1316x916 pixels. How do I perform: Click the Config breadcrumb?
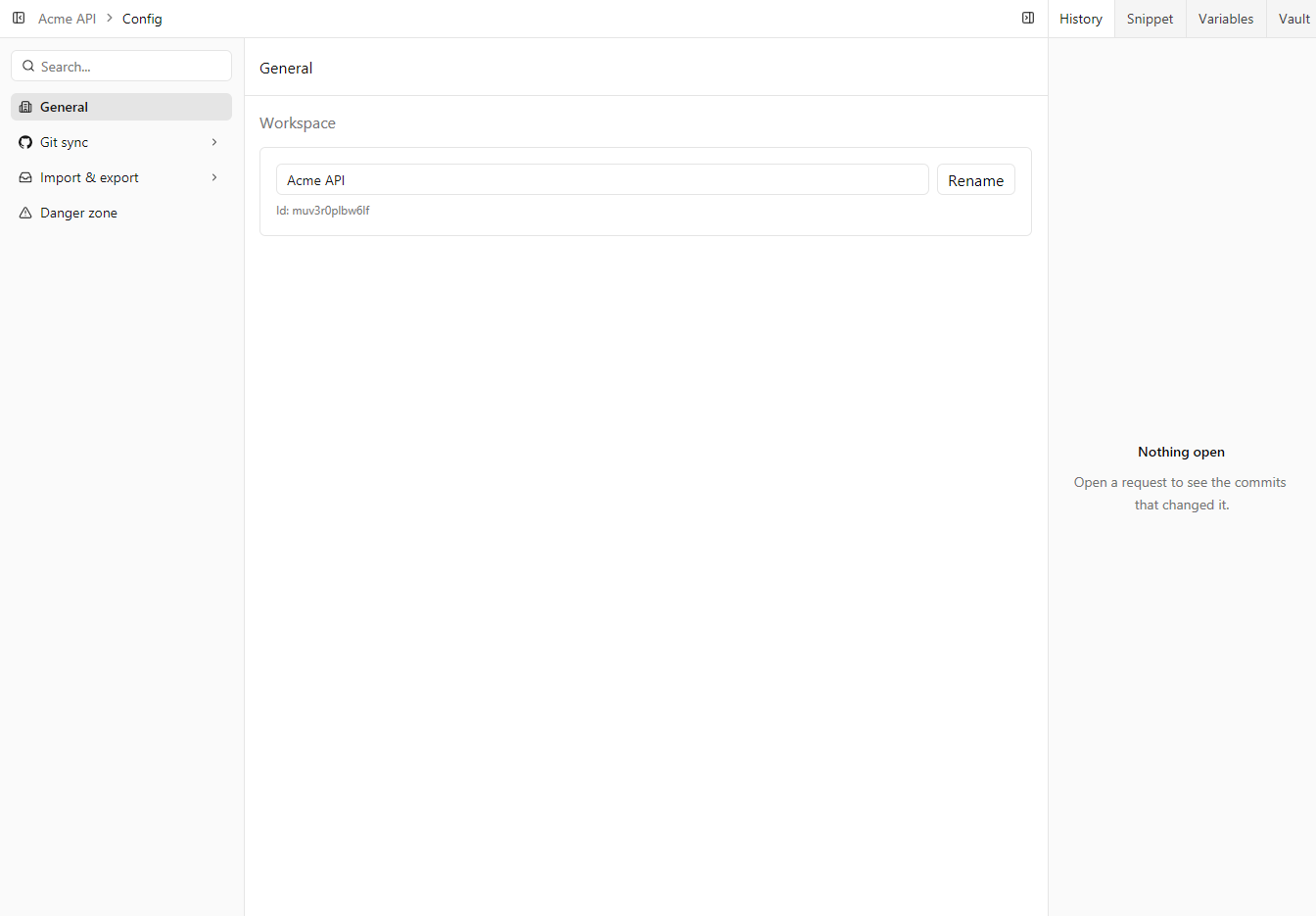pos(142,19)
